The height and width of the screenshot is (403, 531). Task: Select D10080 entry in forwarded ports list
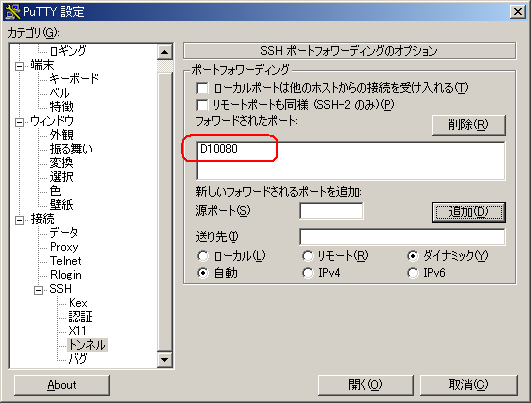click(219, 149)
